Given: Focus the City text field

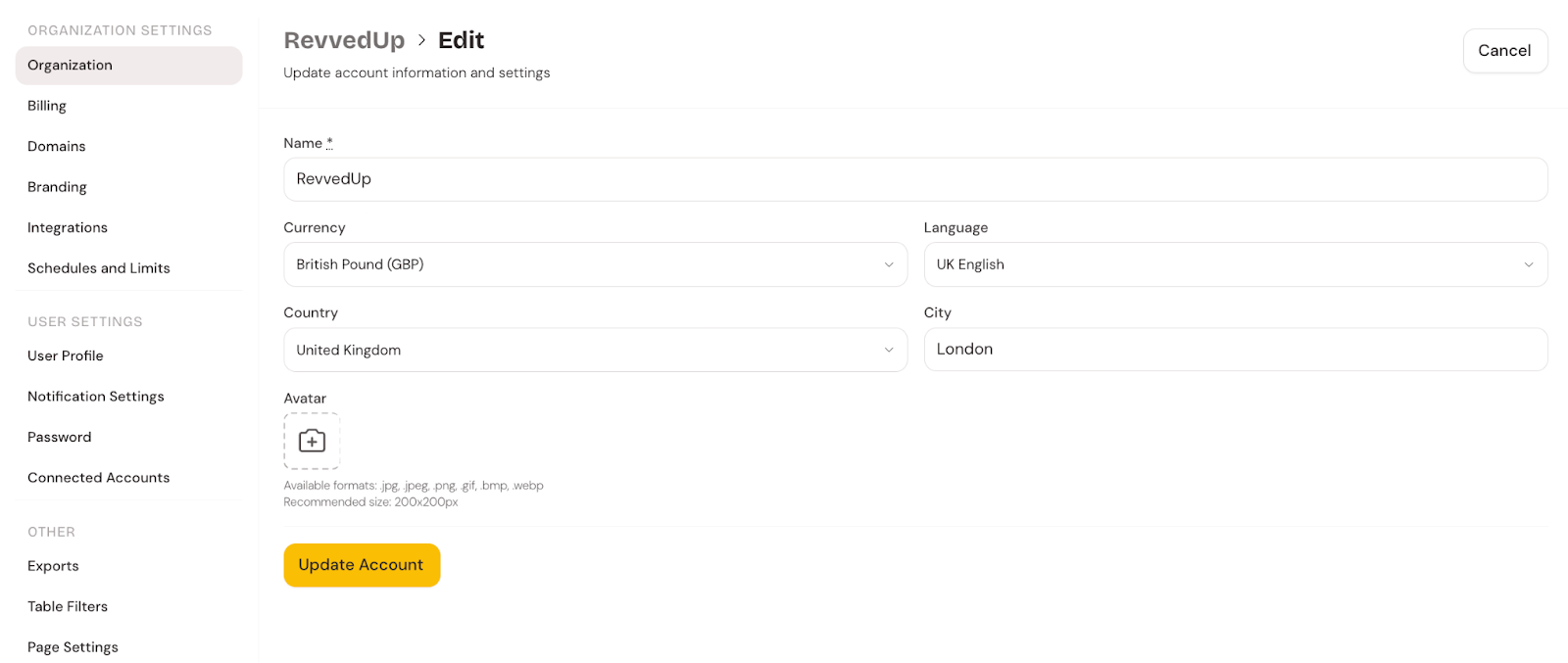Looking at the screenshot, I should click(x=1235, y=350).
